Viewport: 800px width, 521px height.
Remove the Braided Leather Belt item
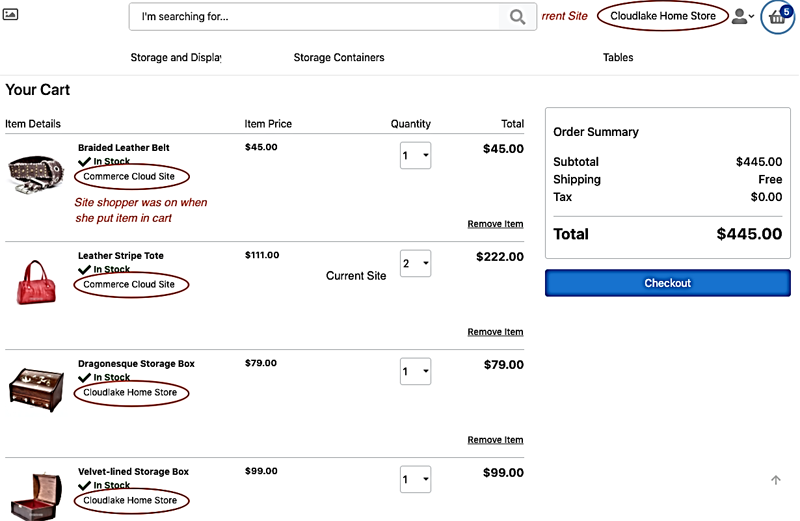coord(495,224)
